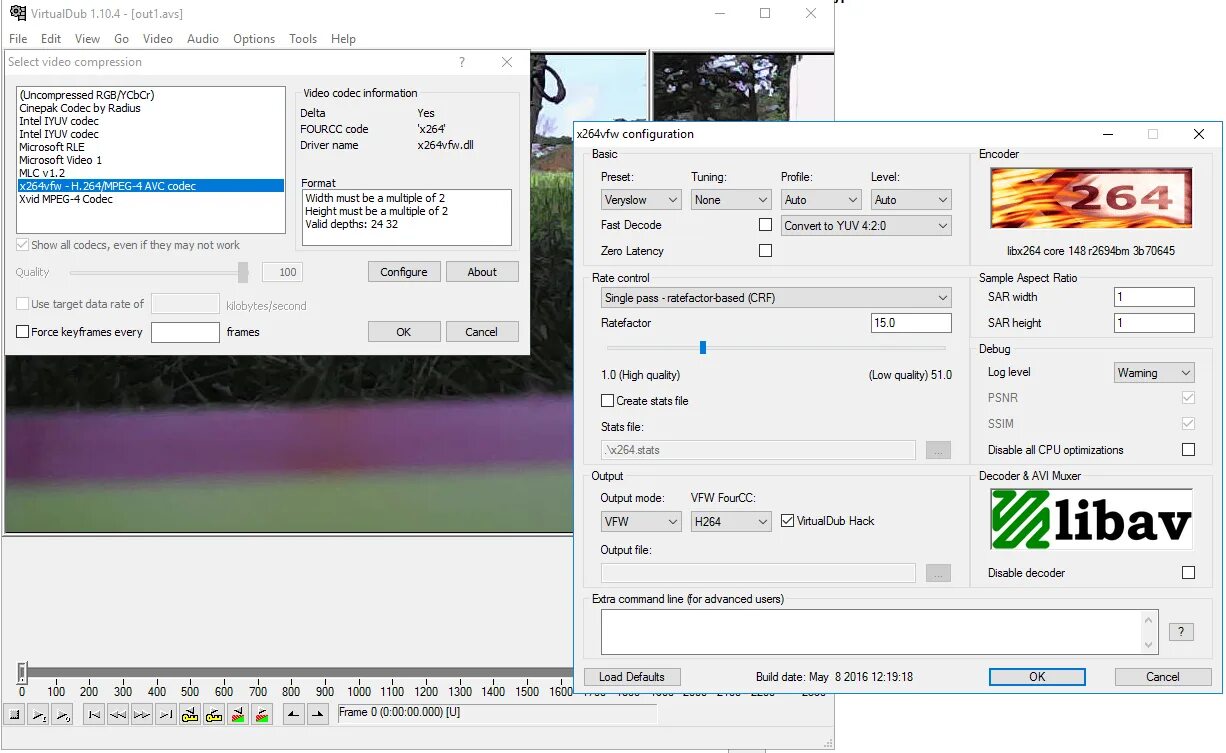This screenshot has width=1226, height=753.
Task: Click the VirtualDub app icon in title bar
Action: (x=17, y=13)
